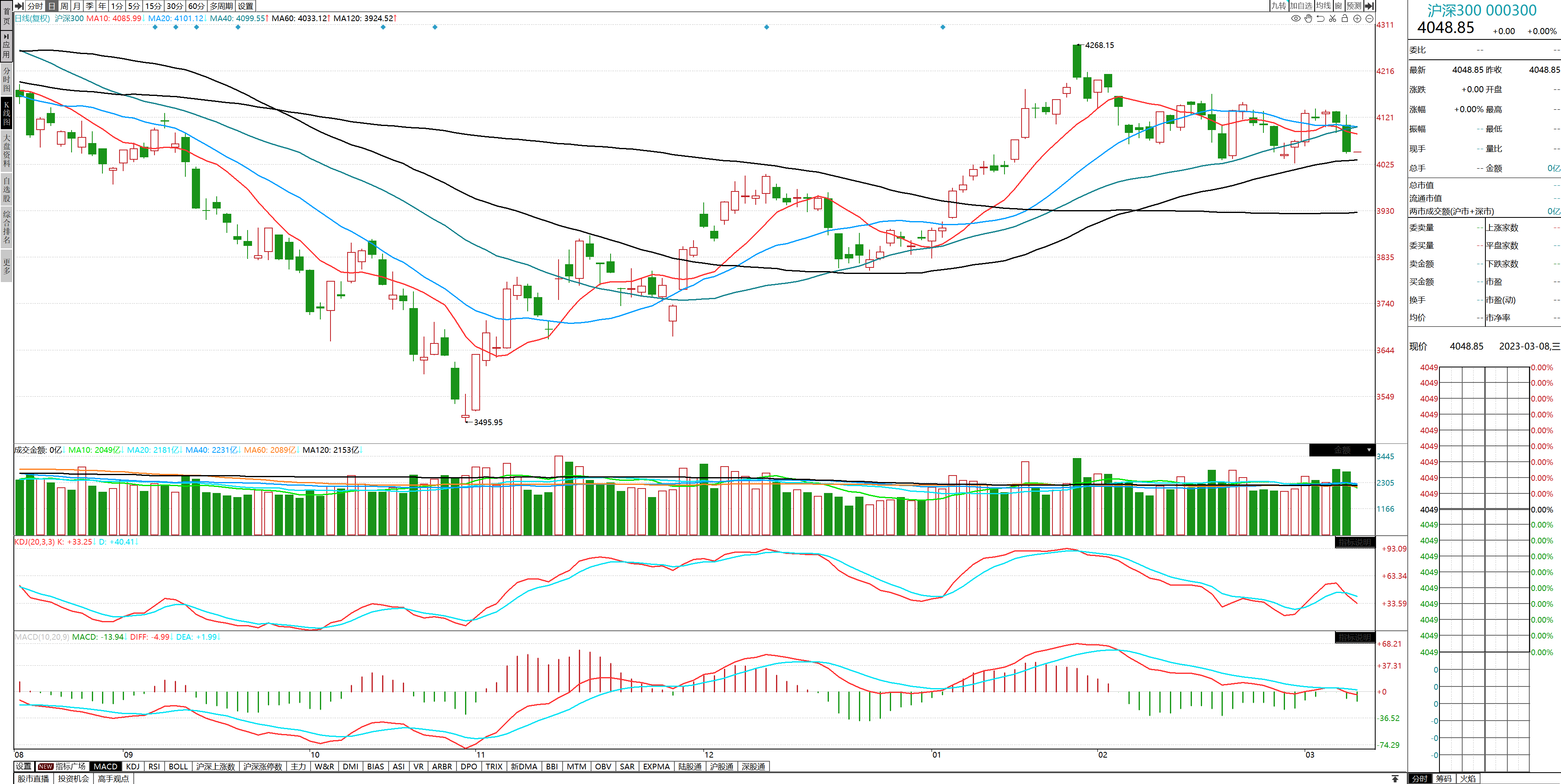Toggle the eye visibility icon above chart
This screenshot has height=784, width=1561.
click(x=1296, y=18)
